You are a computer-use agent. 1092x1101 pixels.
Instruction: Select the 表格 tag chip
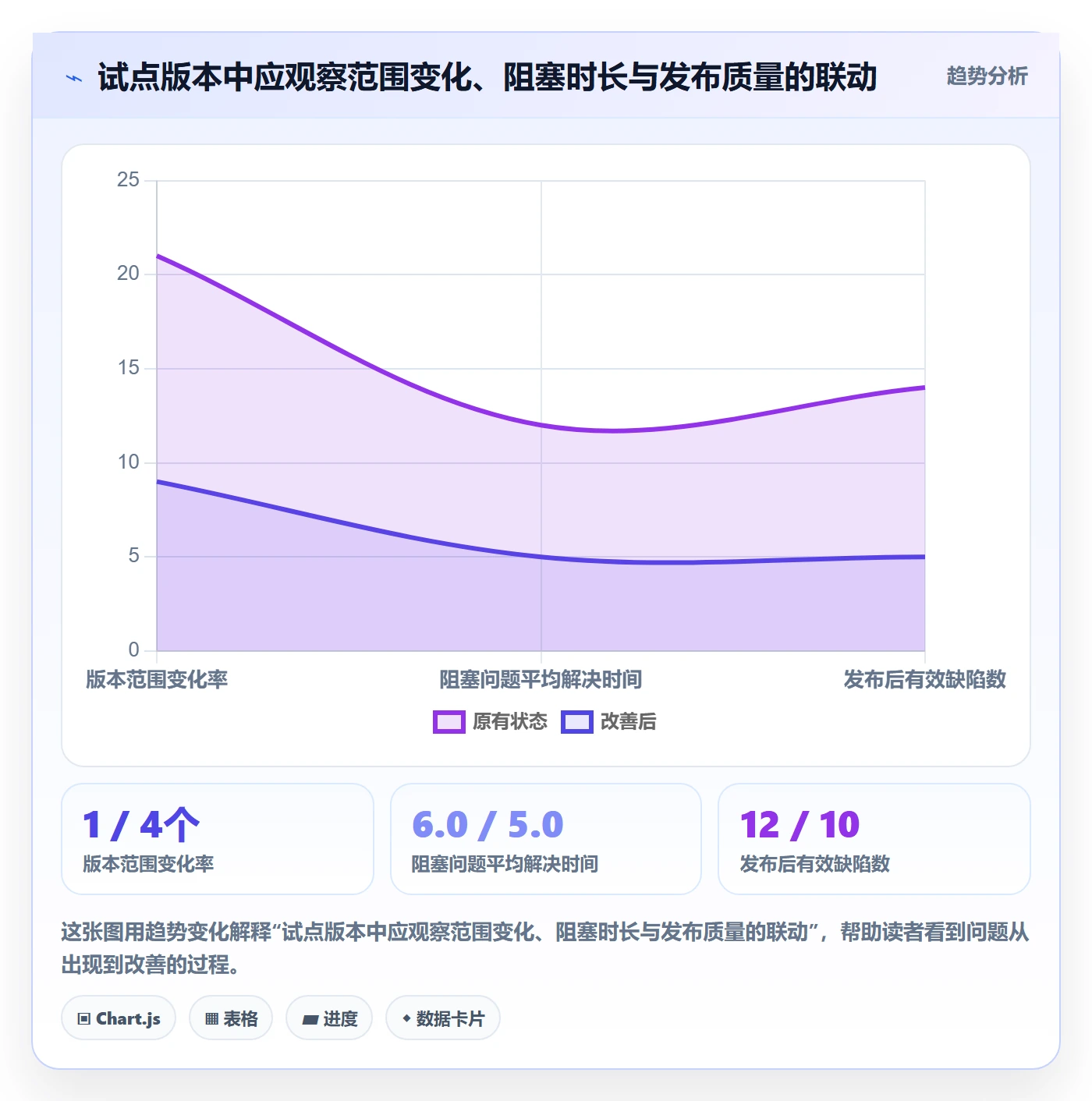pyautogui.click(x=231, y=1018)
